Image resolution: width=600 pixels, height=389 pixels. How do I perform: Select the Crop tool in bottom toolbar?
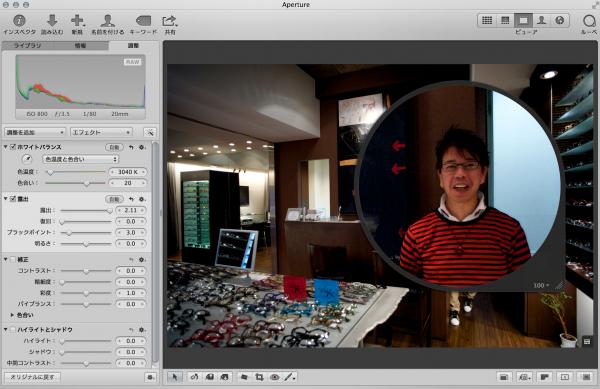[x=259, y=377]
